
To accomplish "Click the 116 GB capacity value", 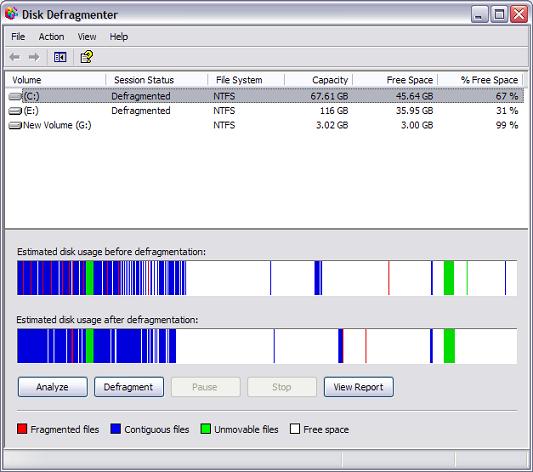I will (x=334, y=111).
